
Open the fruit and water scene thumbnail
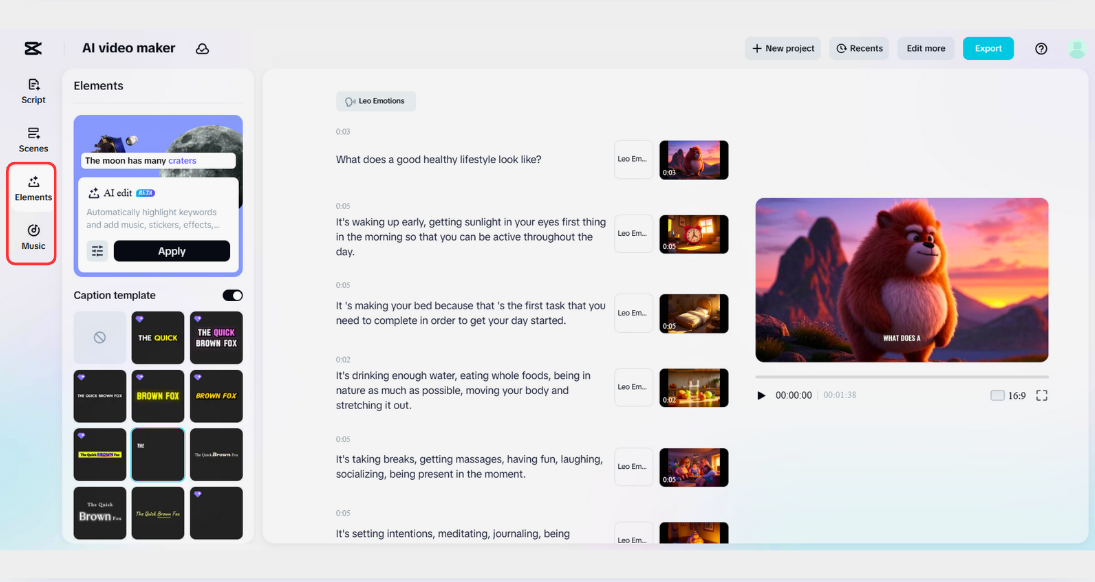693,388
